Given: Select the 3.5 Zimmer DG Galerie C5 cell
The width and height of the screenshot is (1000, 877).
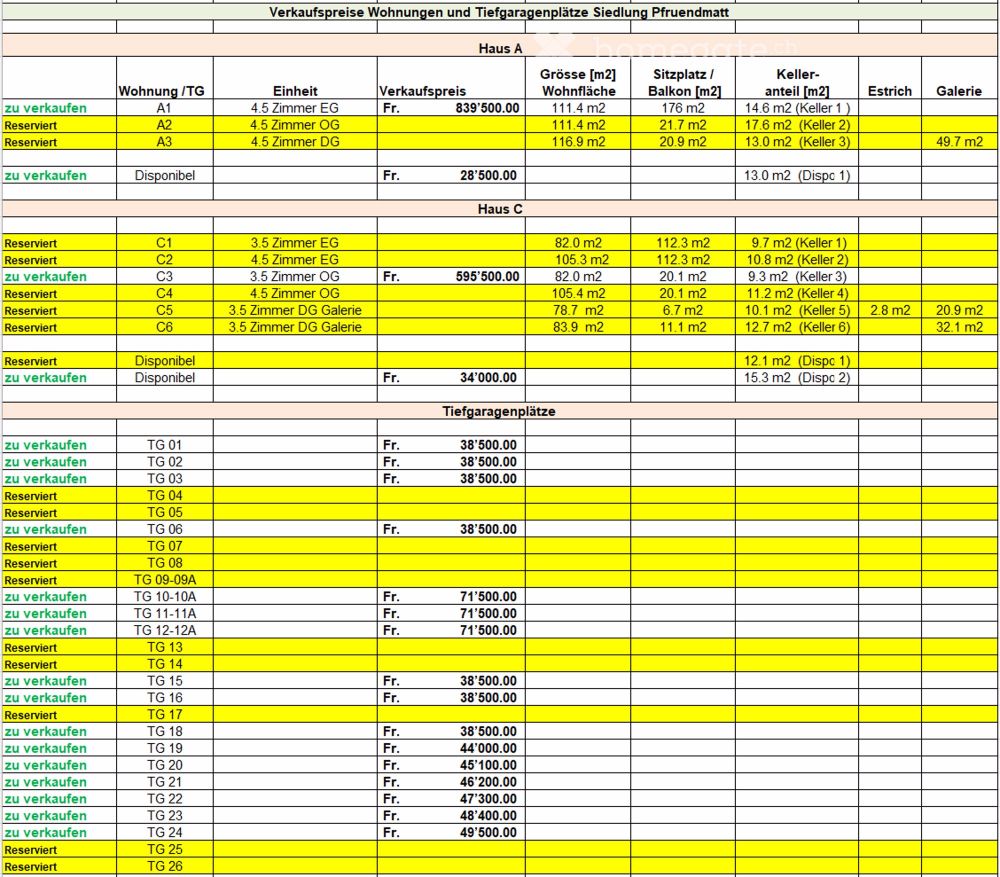Looking at the screenshot, I should click(294, 310).
